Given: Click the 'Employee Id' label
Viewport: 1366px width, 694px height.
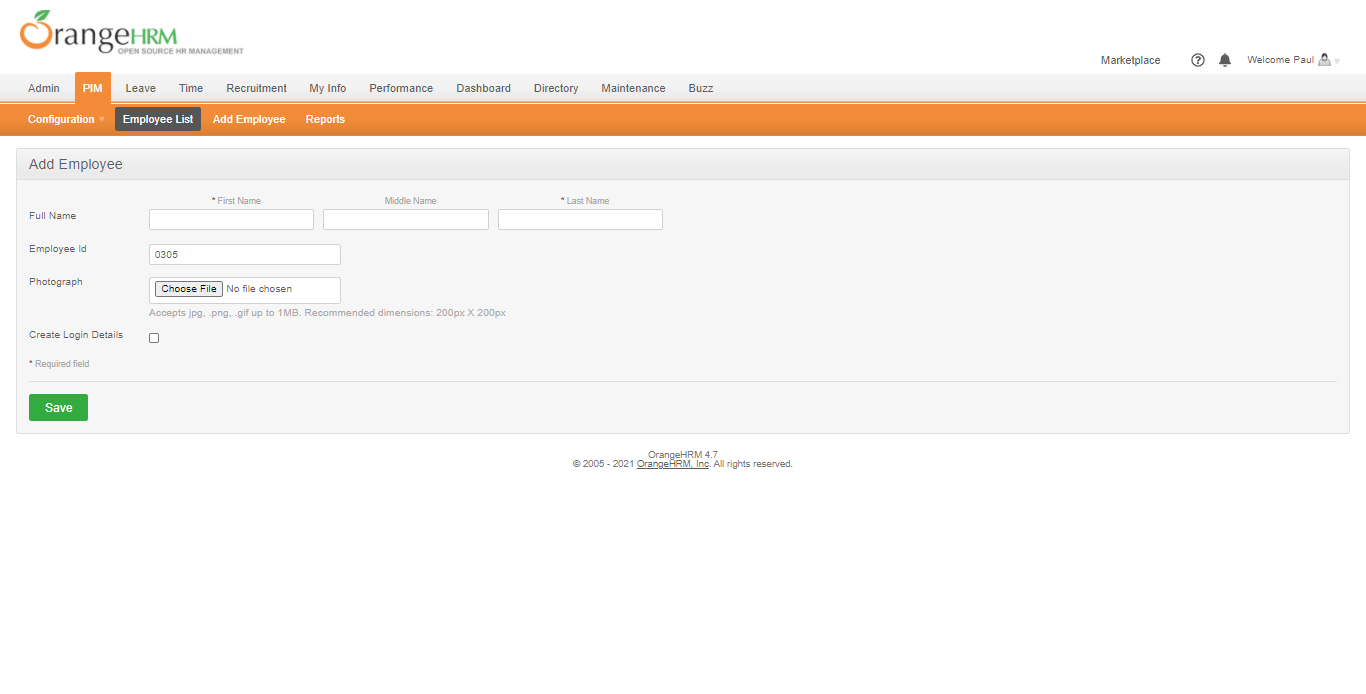Looking at the screenshot, I should pos(58,249).
